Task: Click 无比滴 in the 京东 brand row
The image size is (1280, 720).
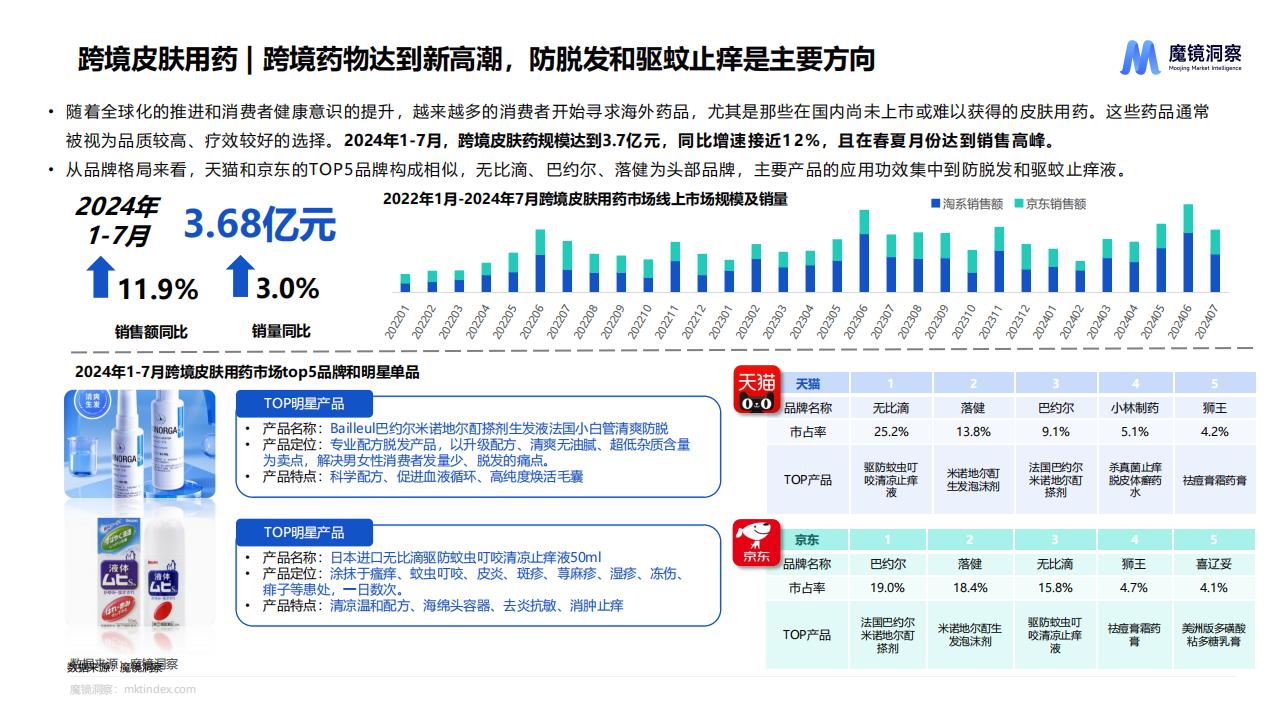Action: pos(1055,564)
